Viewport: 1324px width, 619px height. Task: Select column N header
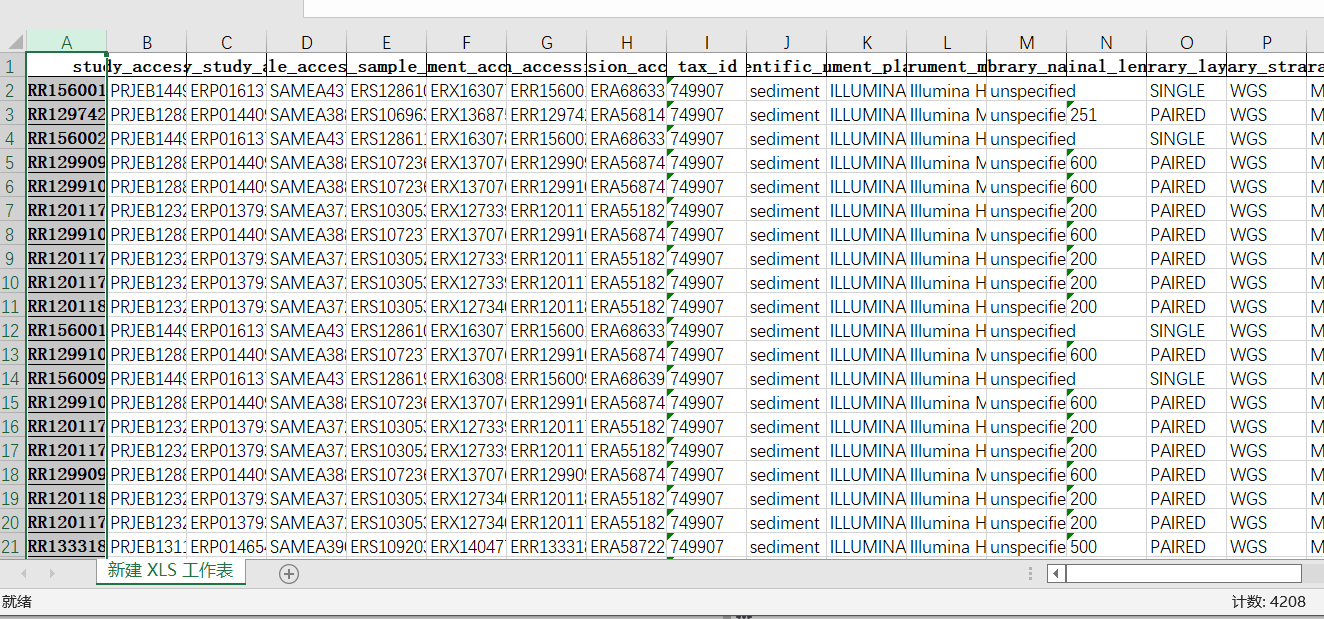1107,42
